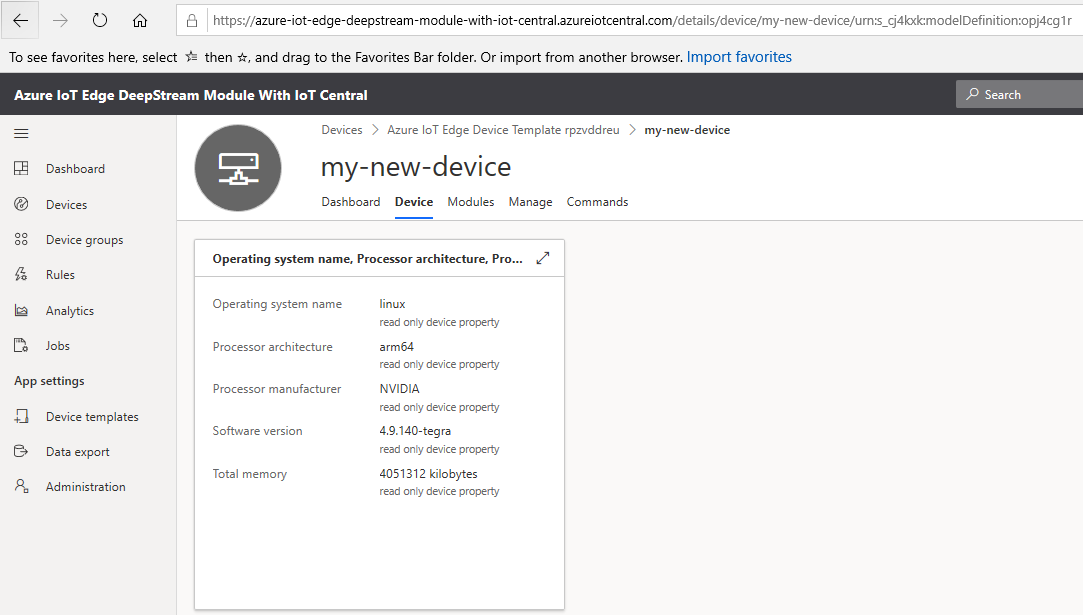Click the 'Processor architecture' label
1083x615 pixels.
pos(272,347)
